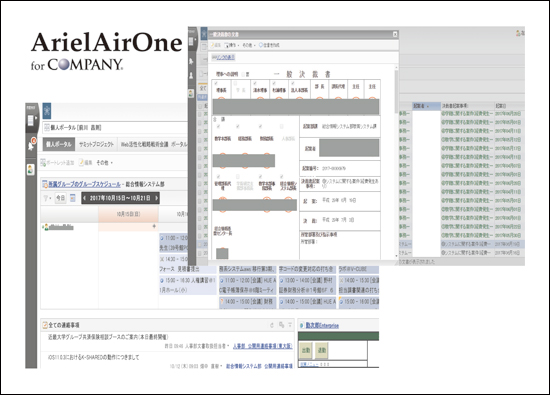
Task: Toggle the 理事長 approval checkbox
Action: [216, 83]
